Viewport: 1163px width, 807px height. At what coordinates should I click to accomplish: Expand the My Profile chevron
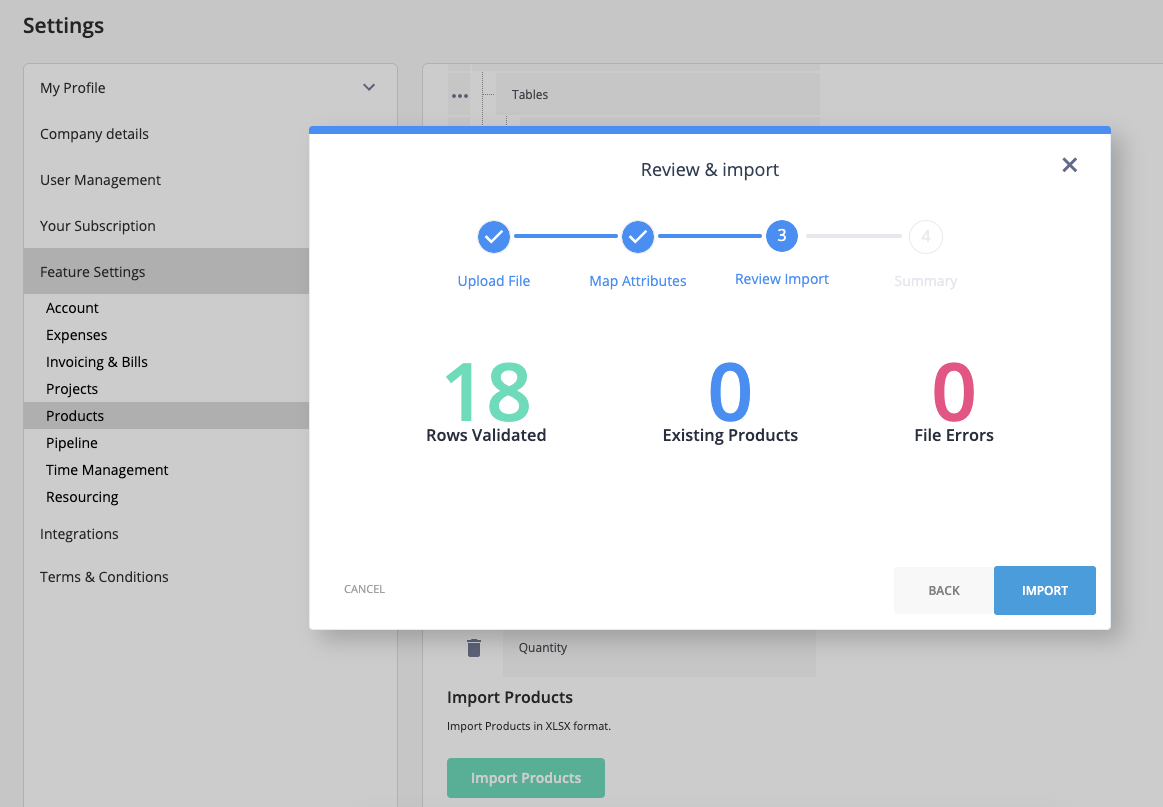[369, 88]
